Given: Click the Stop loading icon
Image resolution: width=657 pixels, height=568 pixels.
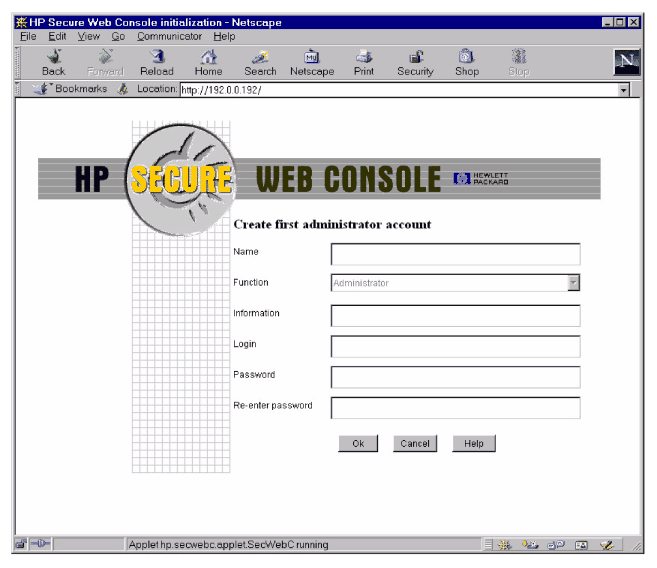Looking at the screenshot, I should tap(519, 56).
